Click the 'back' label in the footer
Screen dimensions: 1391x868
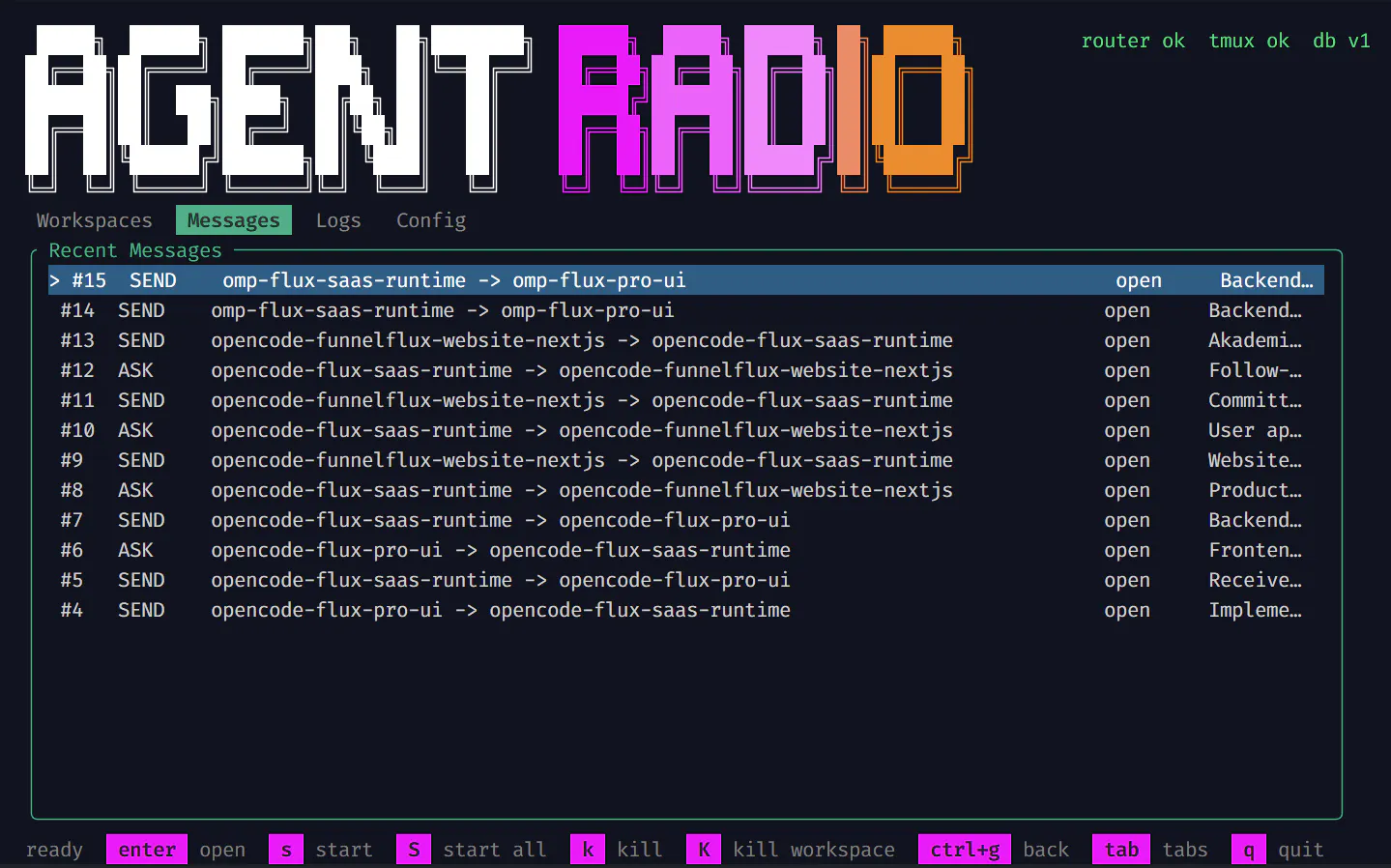pos(1046,850)
